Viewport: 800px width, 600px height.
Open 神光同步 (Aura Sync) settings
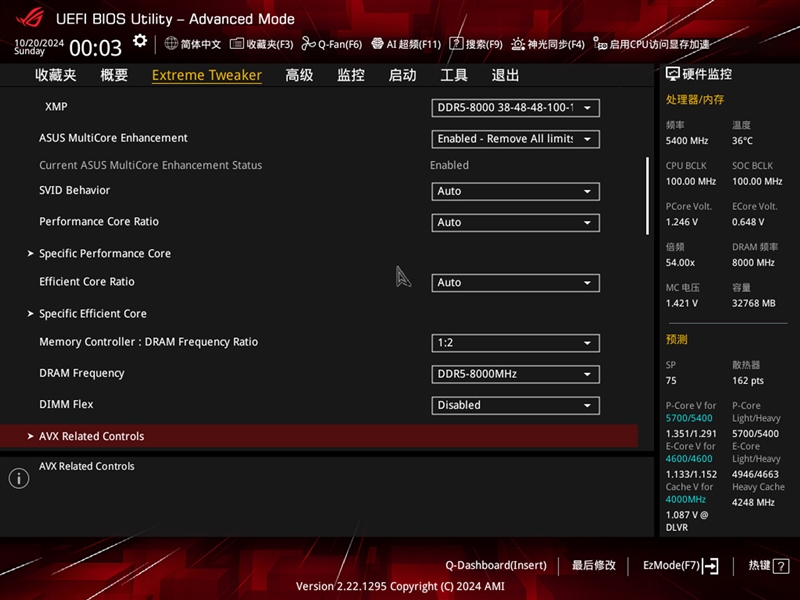[x=547, y=44]
